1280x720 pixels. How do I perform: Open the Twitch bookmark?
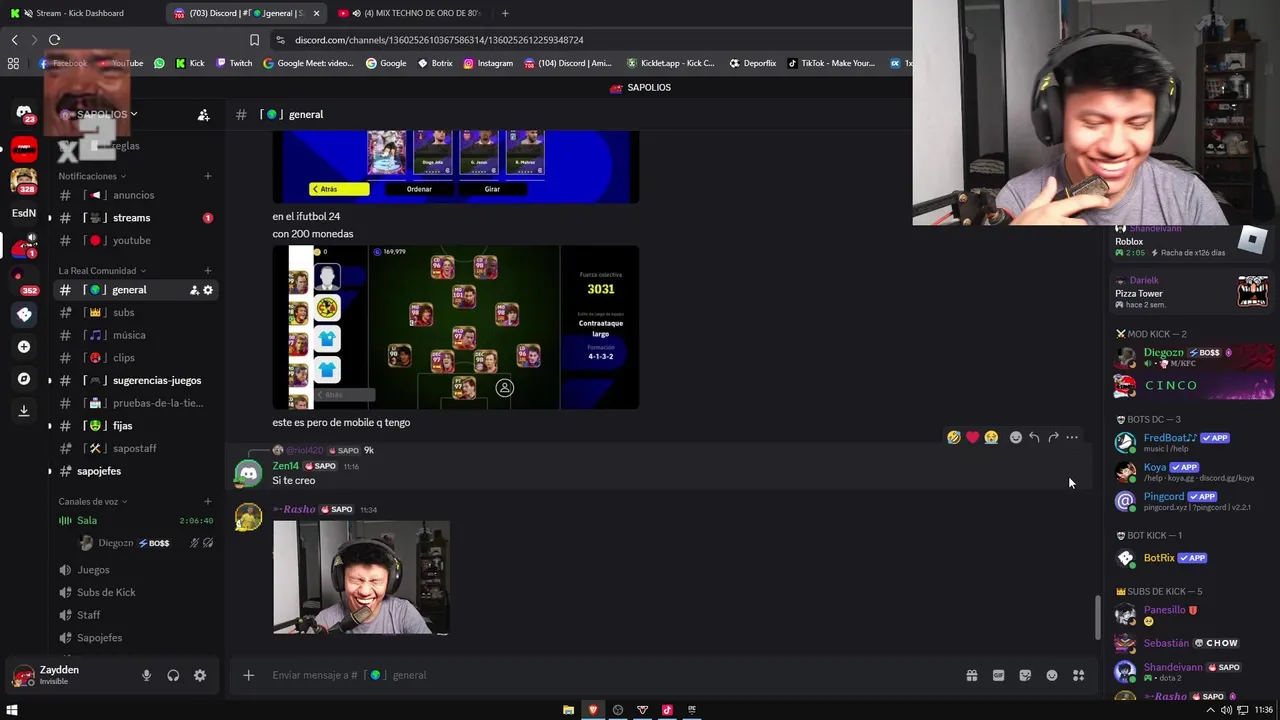point(234,63)
